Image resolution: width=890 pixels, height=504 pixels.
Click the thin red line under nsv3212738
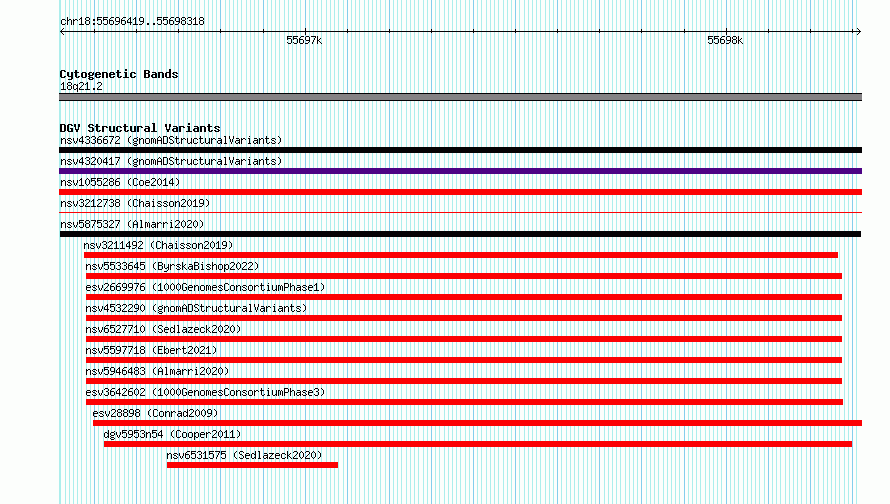(x=460, y=213)
